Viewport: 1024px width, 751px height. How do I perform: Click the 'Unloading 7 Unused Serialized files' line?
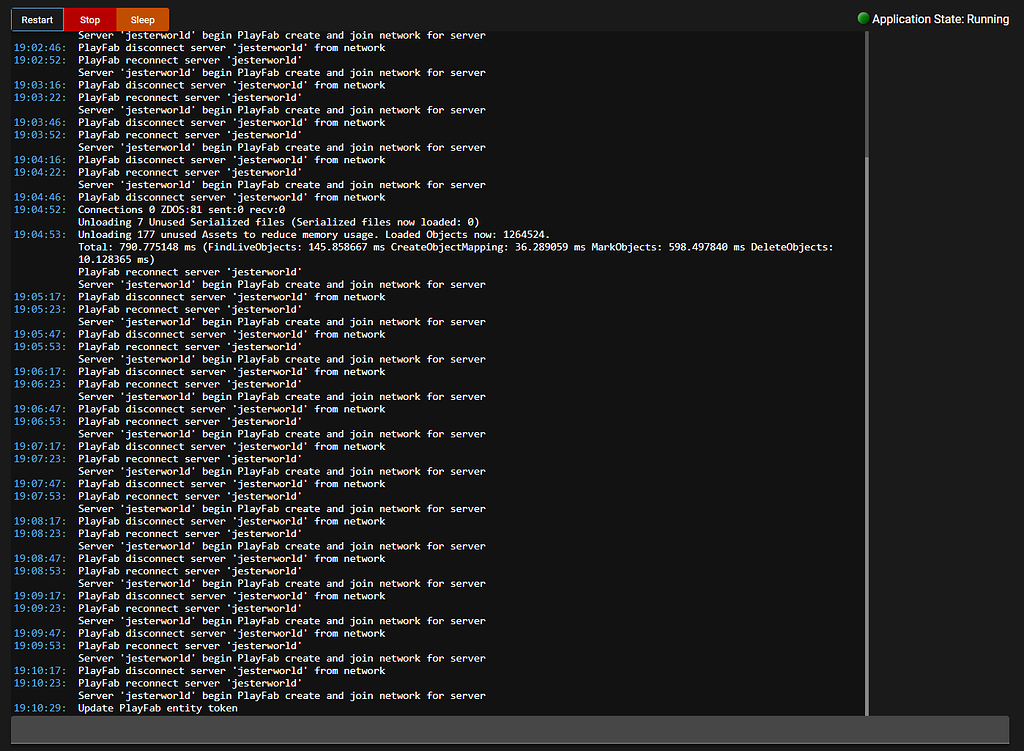pos(278,222)
